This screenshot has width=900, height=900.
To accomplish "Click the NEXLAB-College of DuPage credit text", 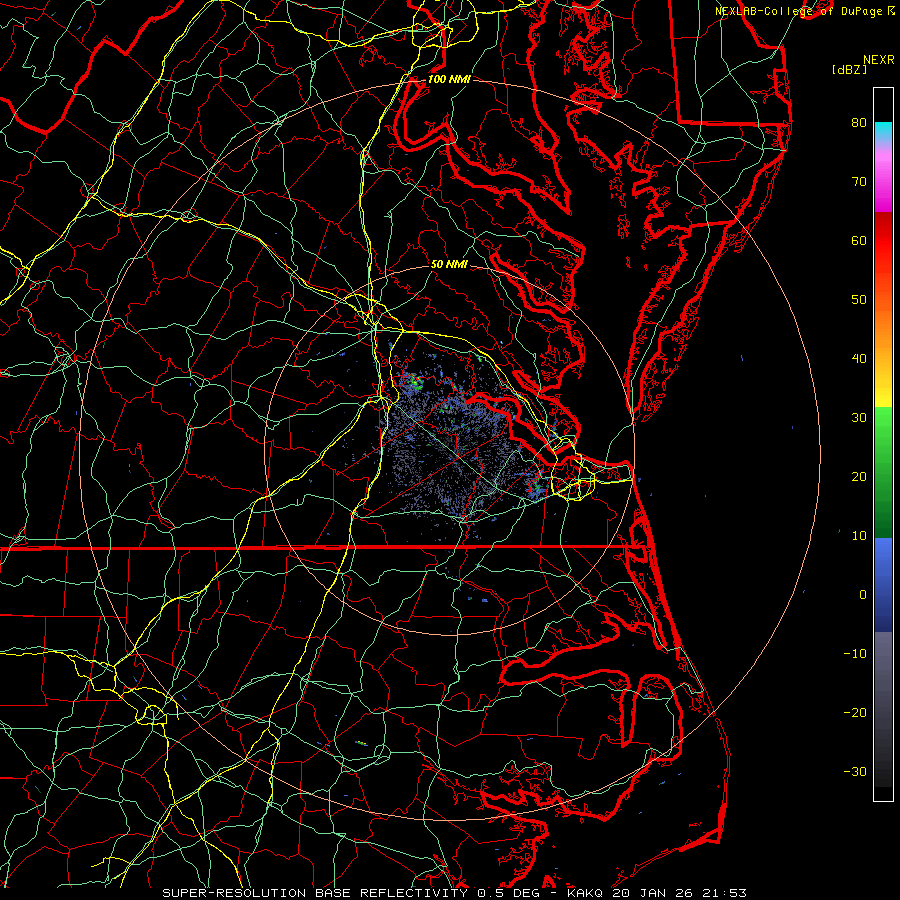I will (798, 10).
